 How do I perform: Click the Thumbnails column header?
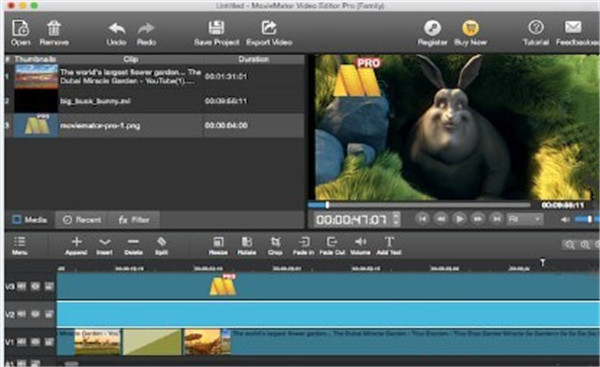[x=34, y=59]
